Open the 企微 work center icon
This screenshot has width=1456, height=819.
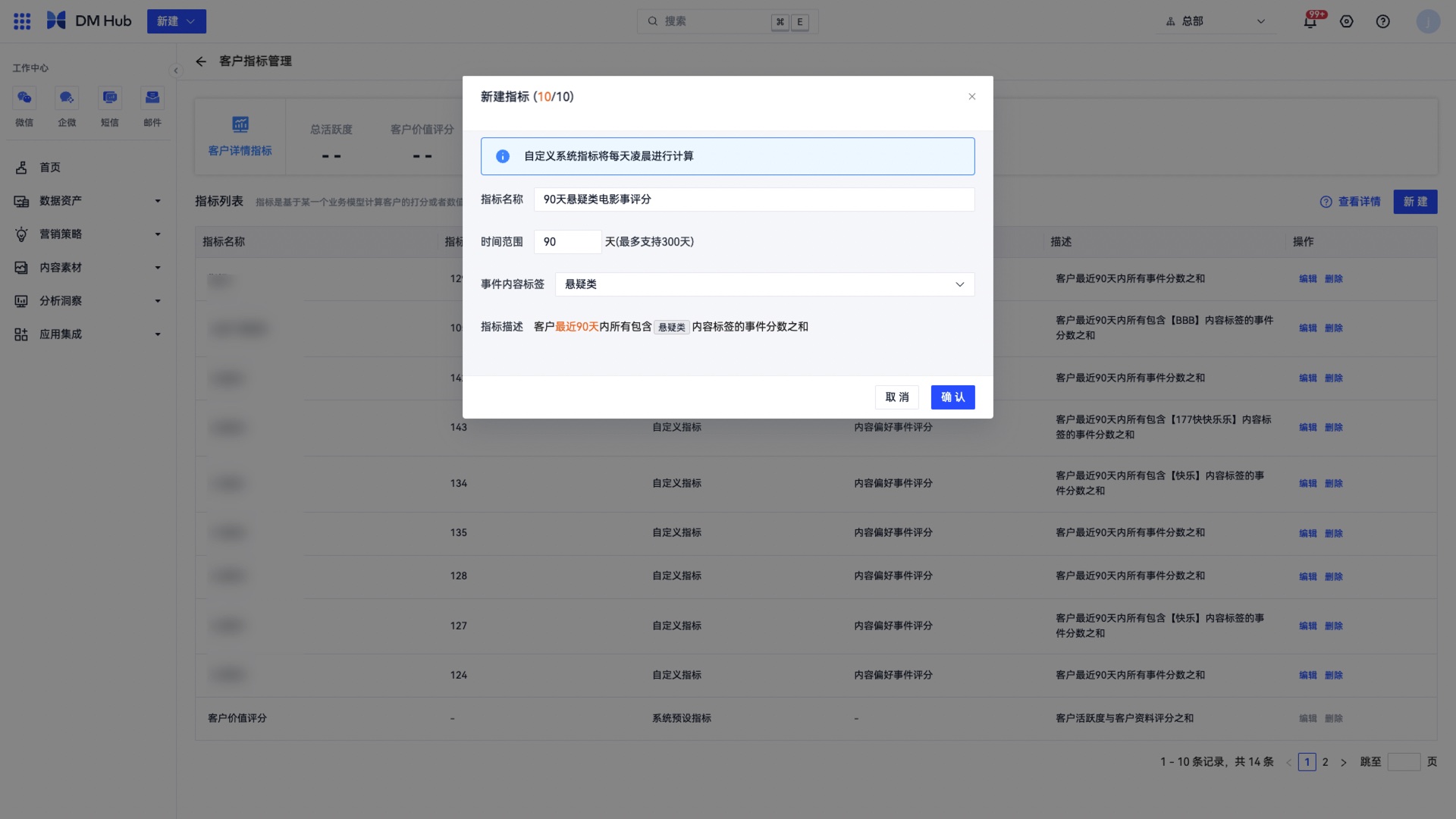(67, 97)
